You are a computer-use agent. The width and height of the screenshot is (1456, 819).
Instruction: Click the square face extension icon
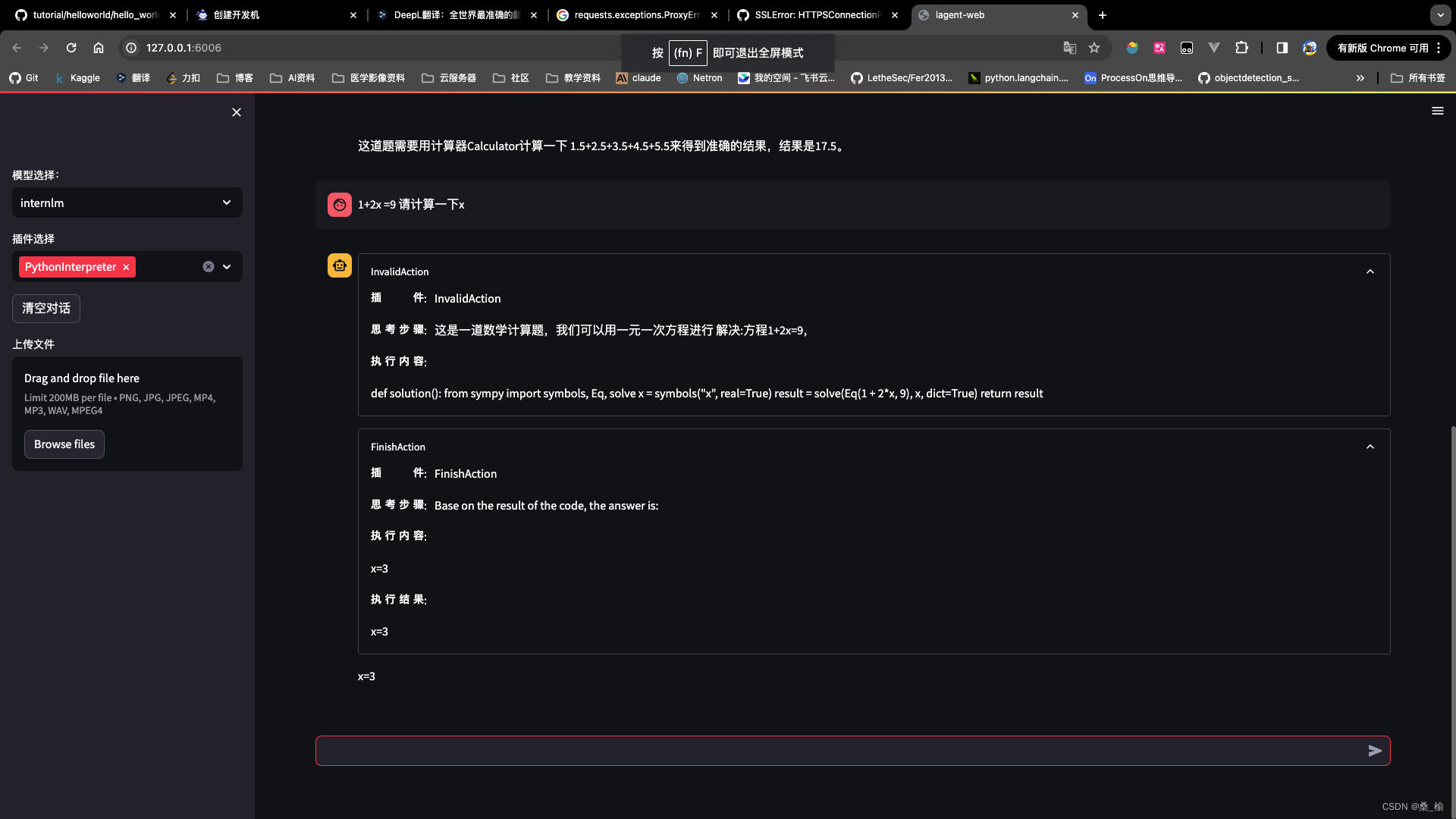[x=1187, y=48]
